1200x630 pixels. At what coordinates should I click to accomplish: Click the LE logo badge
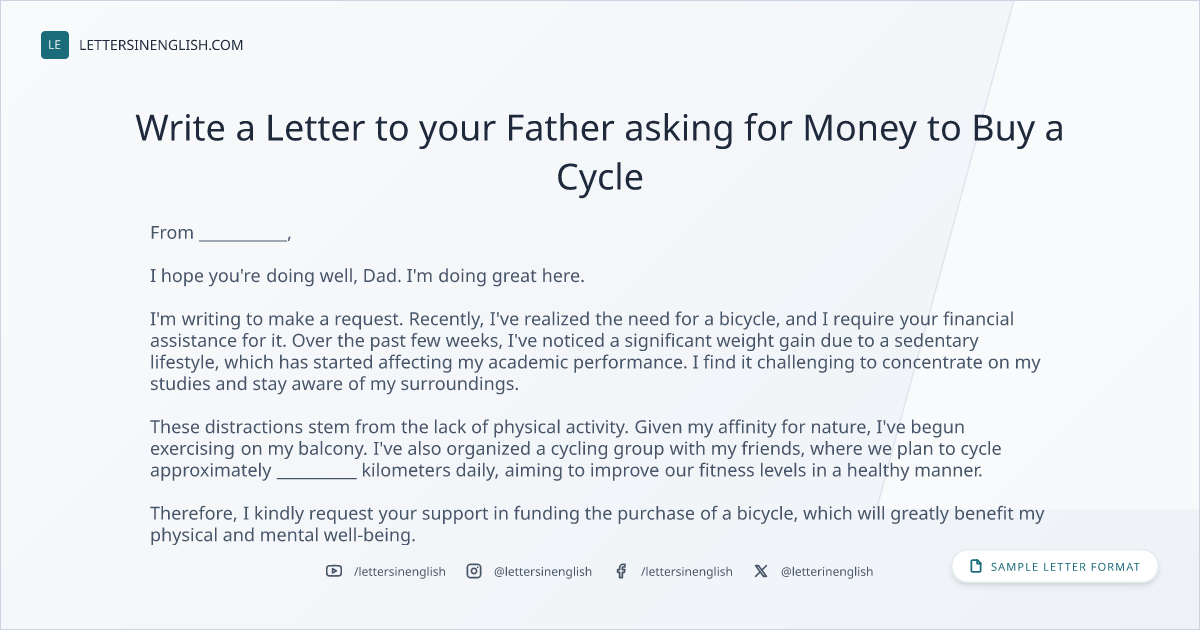(x=55, y=45)
